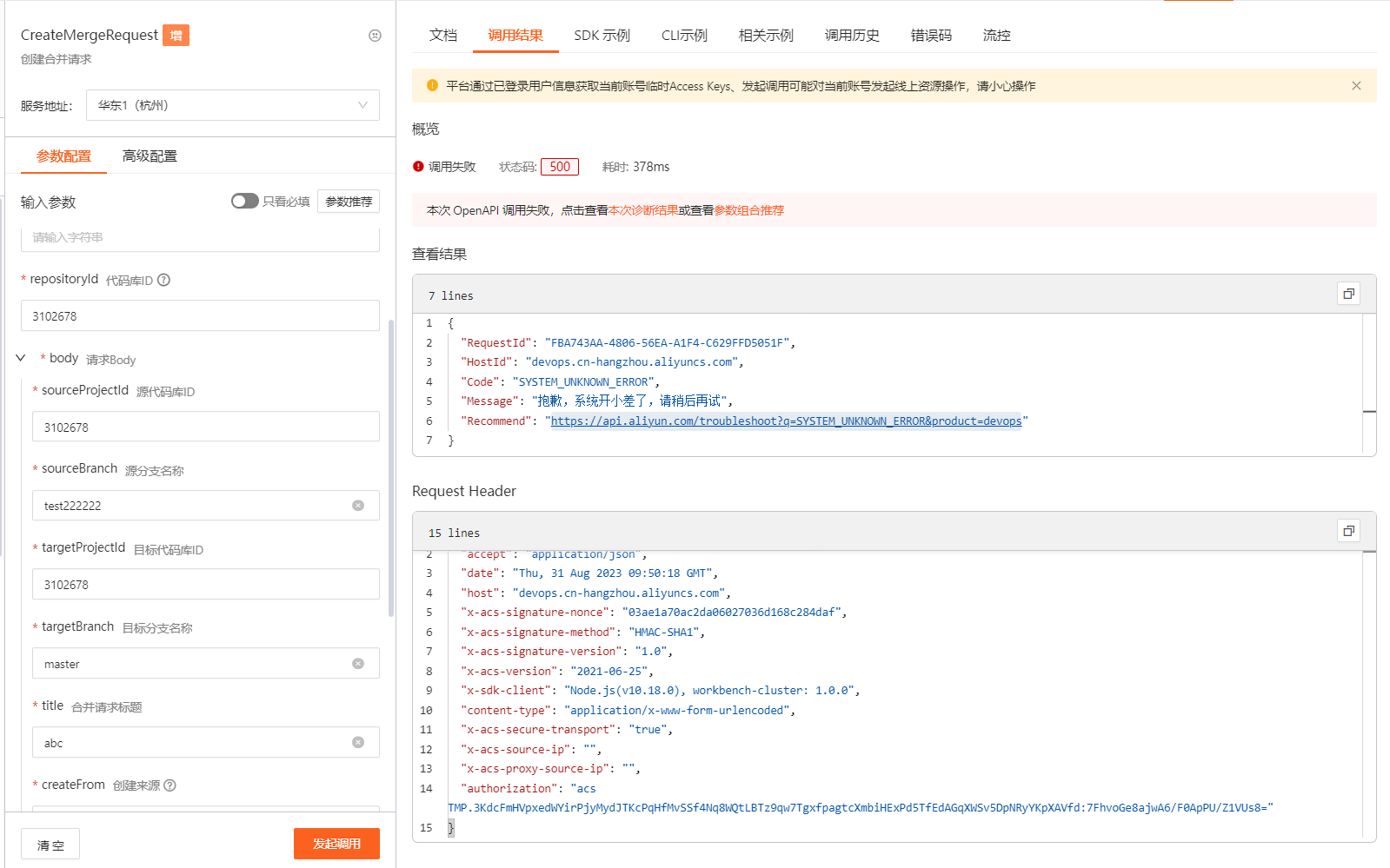Click the feedback smiley icon beside CreateMergeRequest
This screenshot has height=868, width=1390.
click(375, 36)
